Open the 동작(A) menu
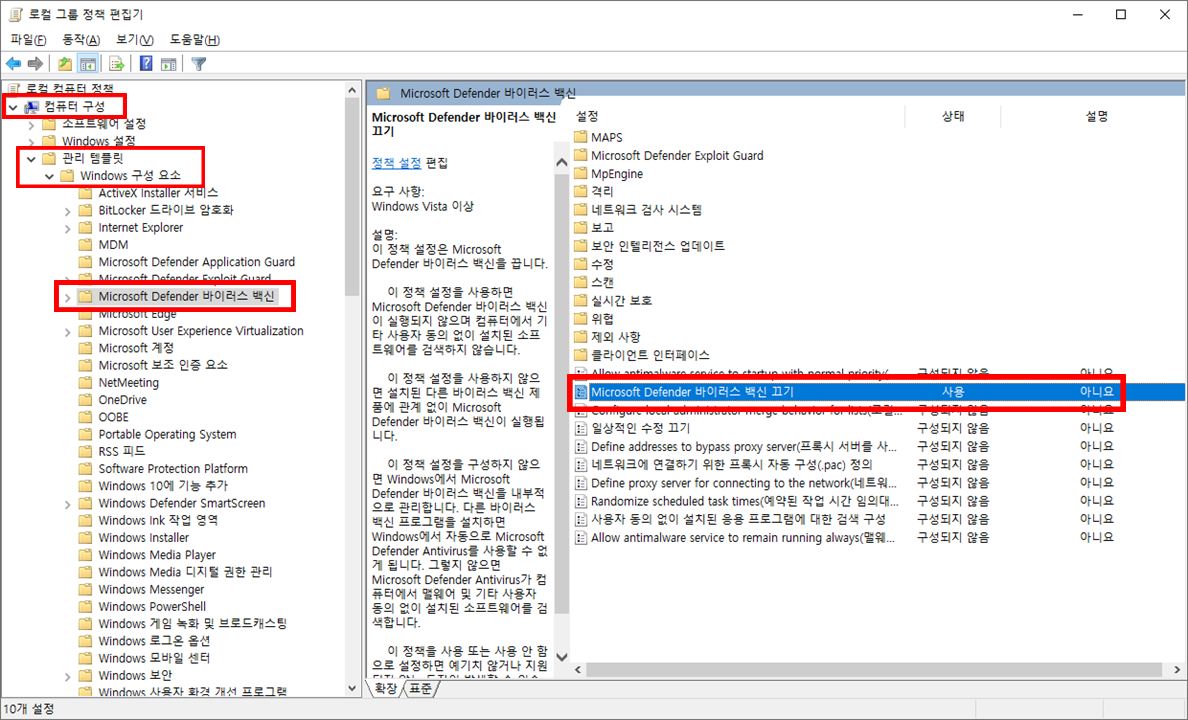Screen dimensions: 1188x720 click(x=81, y=39)
